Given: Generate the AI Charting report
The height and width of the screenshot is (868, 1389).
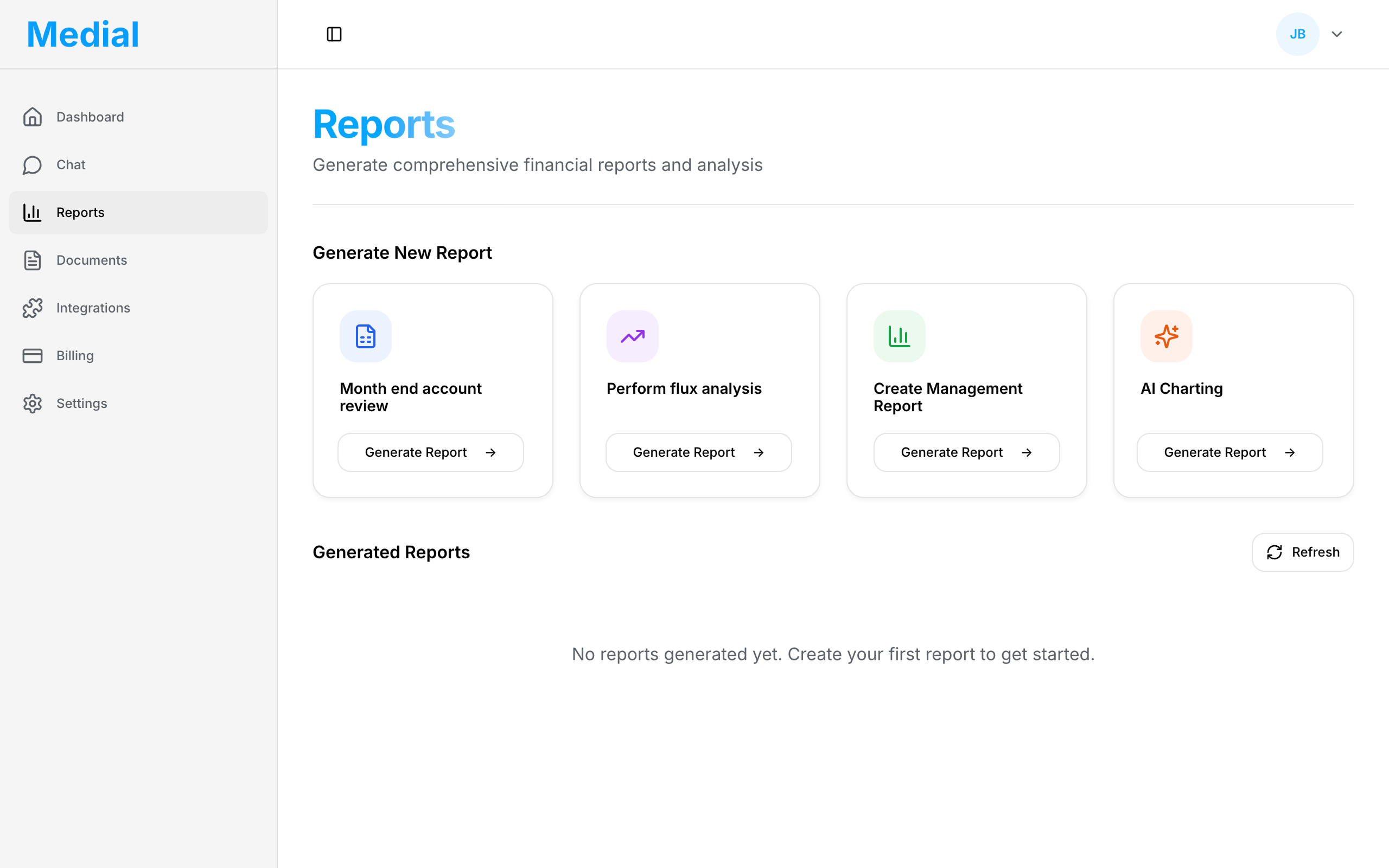Looking at the screenshot, I should 1229,452.
